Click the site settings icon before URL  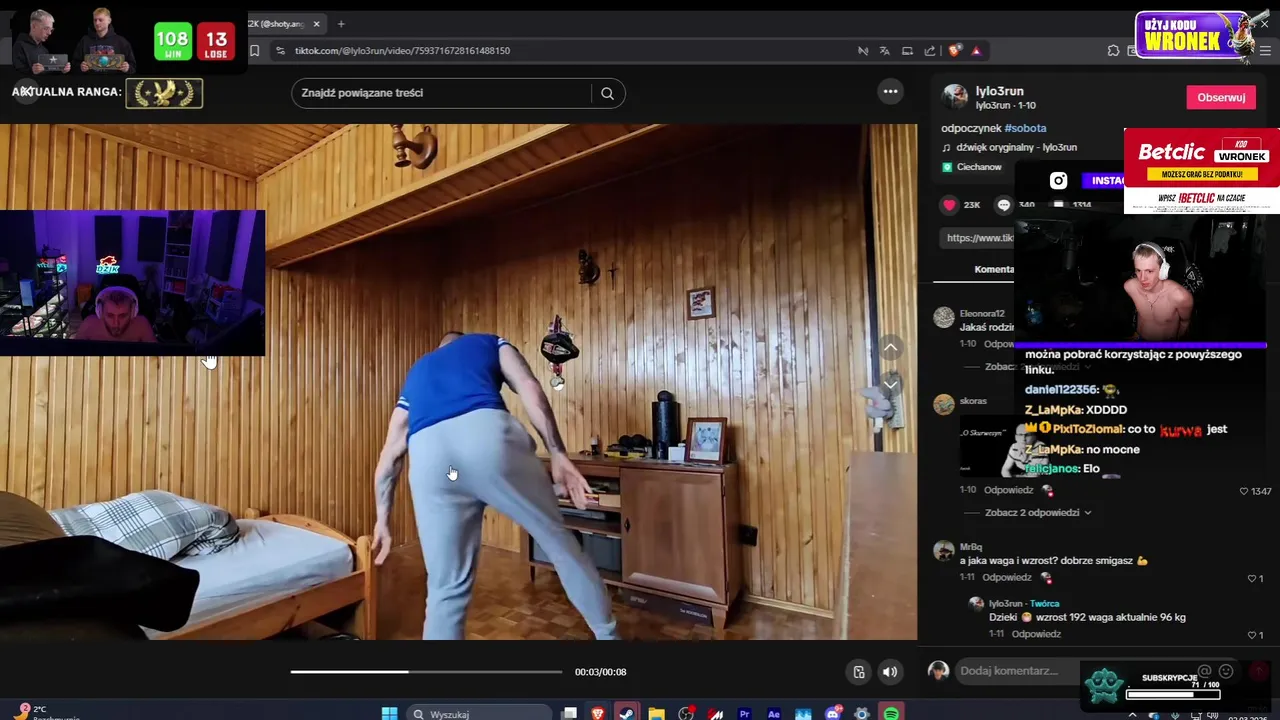[x=279, y=51]
